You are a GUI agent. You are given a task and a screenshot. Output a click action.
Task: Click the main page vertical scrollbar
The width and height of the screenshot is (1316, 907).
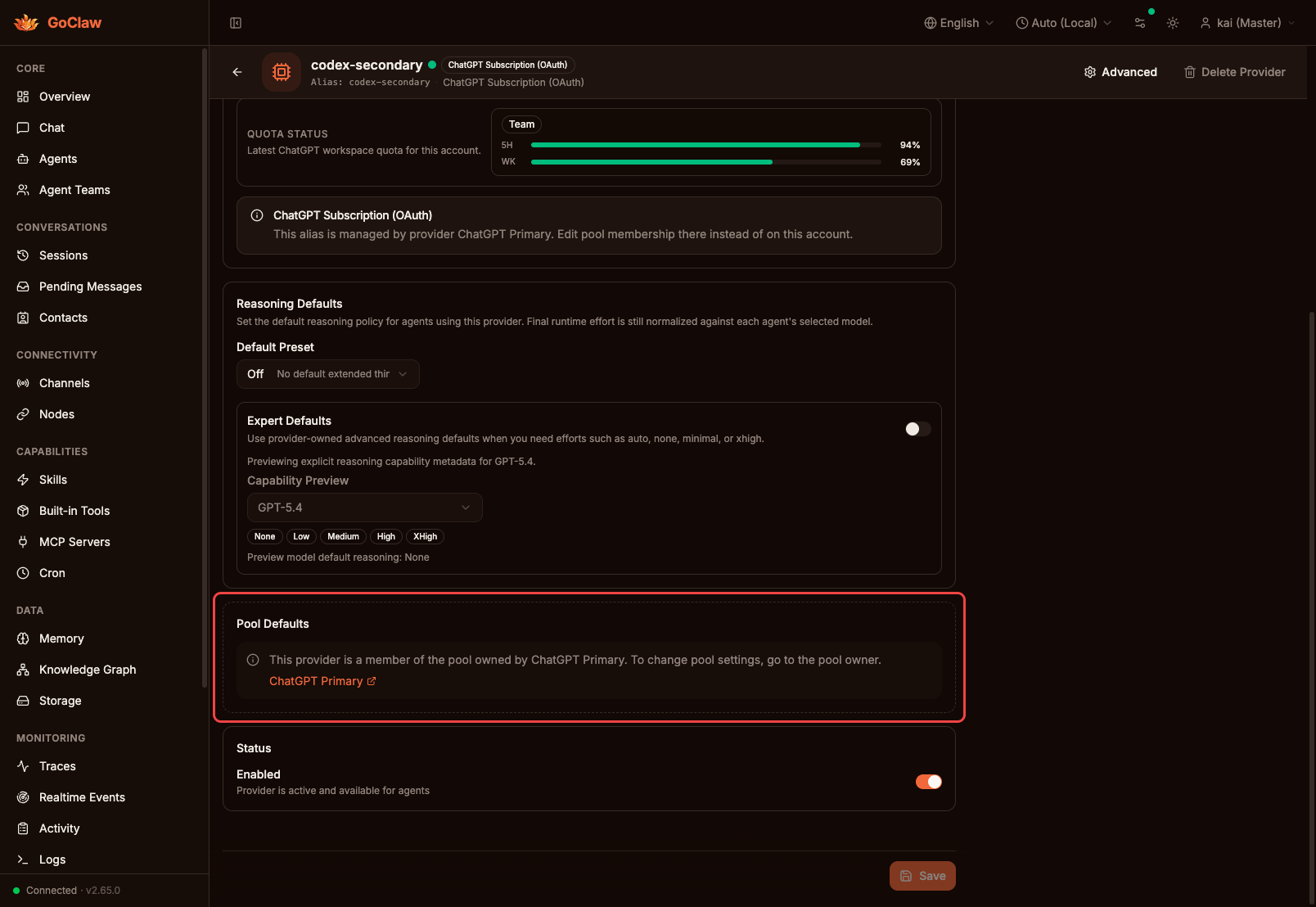pyautogui.click(x=1312, y=606)
